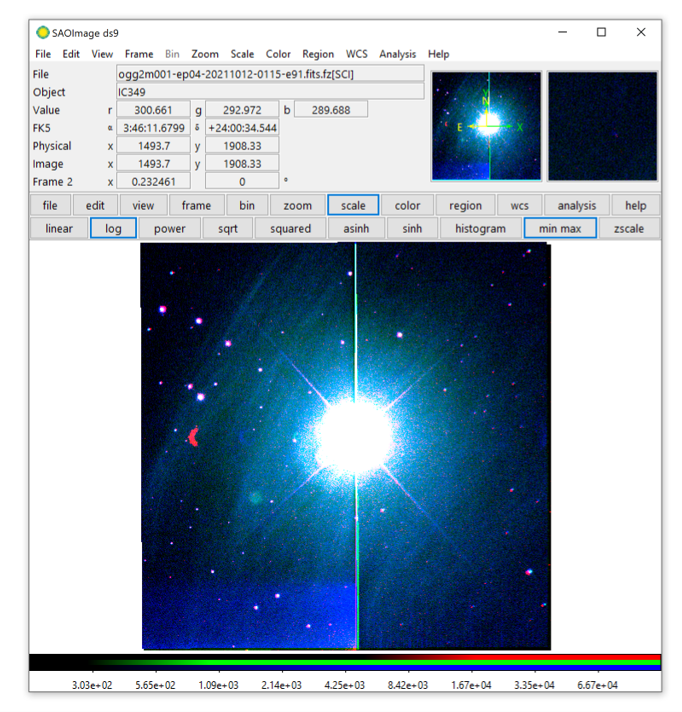Apply zscale limits
This screenshot has height=712, width=682.
coord(629,228)
